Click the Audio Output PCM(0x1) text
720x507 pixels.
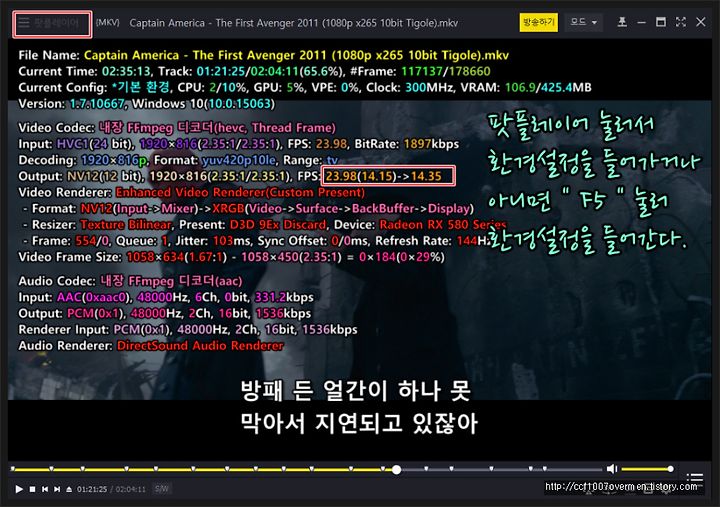(96, 314)
